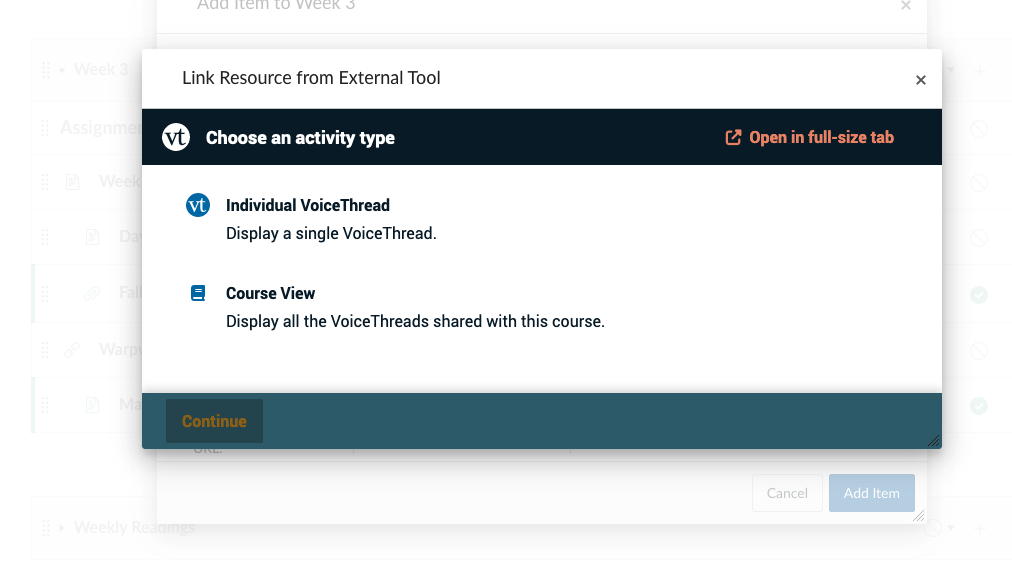Click the VoiceThread logo in header

(176, 138)
